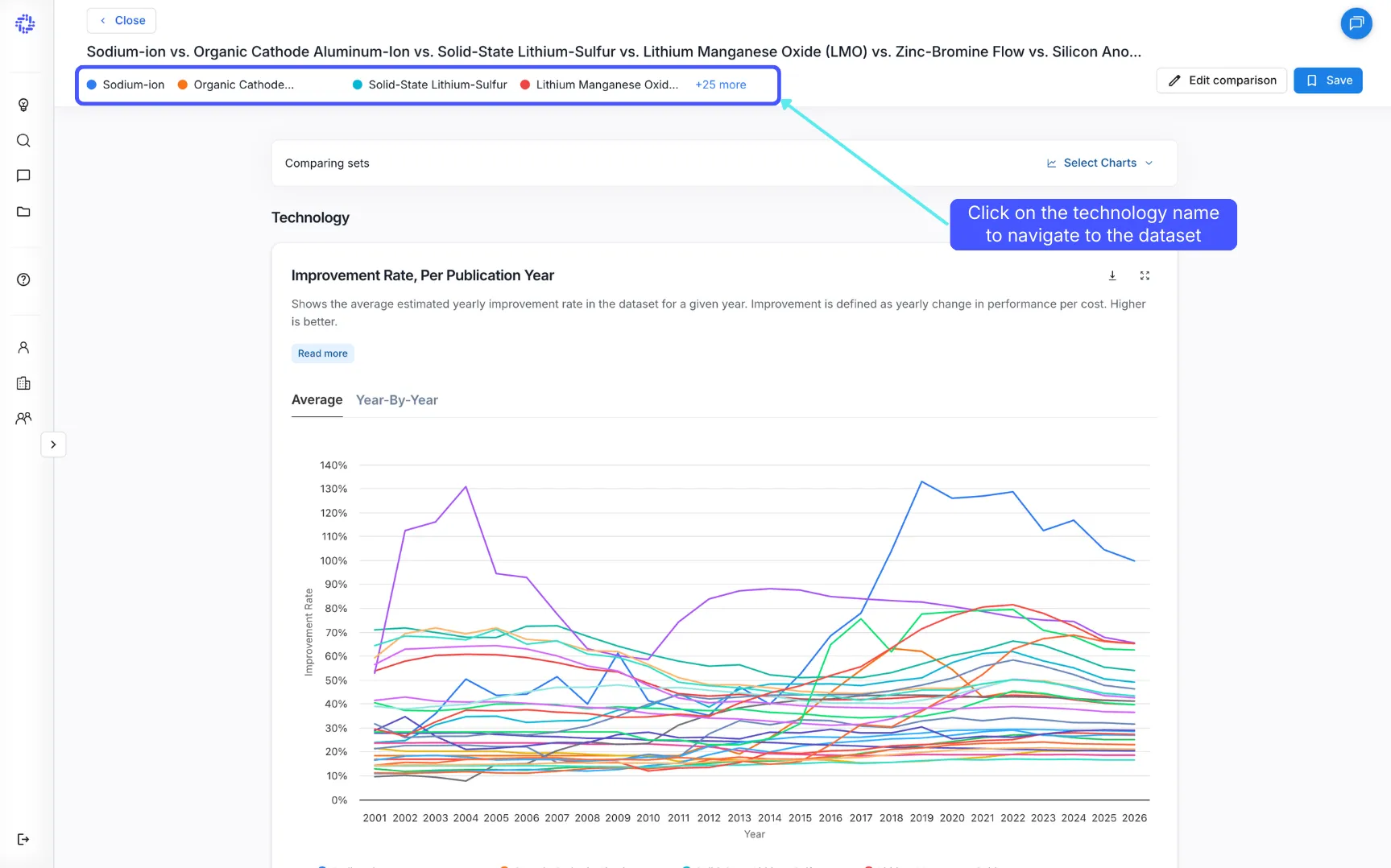The width and height of the screenshot is (1391, 868).
Task: Open the lightbulb insights icon in sidebar
Action: coord(23,105)
